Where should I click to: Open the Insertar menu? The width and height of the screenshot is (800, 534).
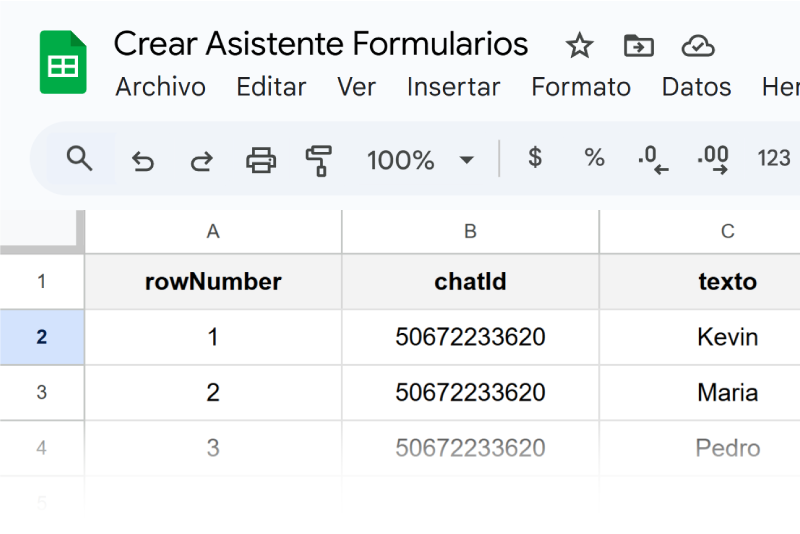453,87
